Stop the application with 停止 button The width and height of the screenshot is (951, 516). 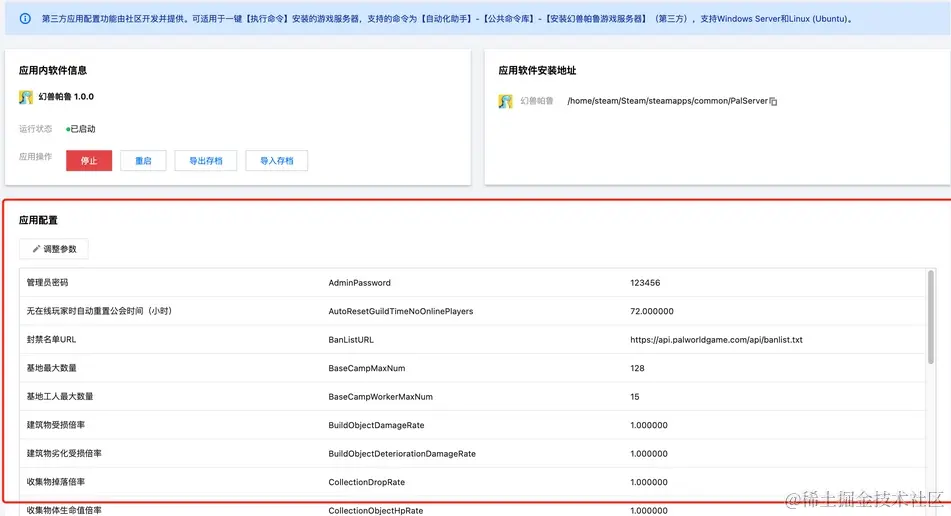coord(89,161)
